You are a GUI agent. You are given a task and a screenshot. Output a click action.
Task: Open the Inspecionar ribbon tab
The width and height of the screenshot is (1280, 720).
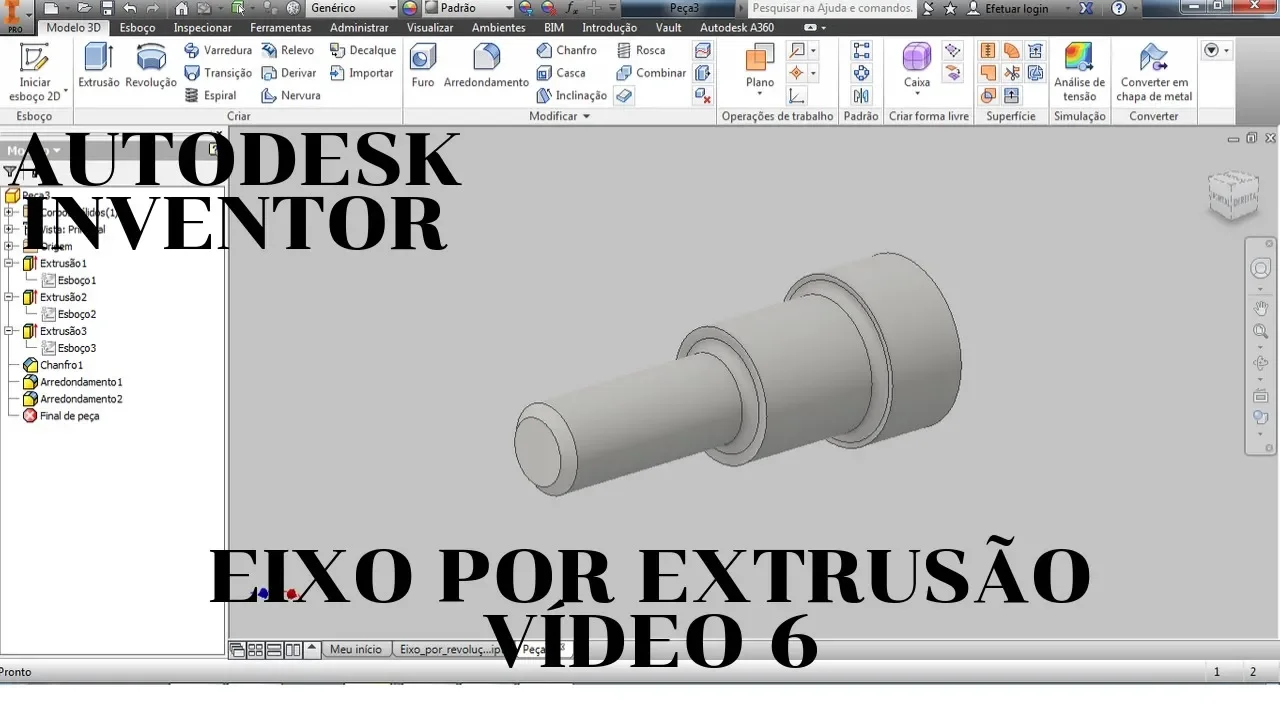click(203, 28)
